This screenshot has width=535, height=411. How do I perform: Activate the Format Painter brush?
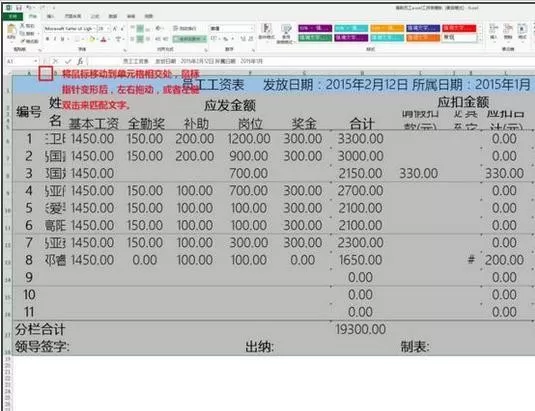point(29,41)
